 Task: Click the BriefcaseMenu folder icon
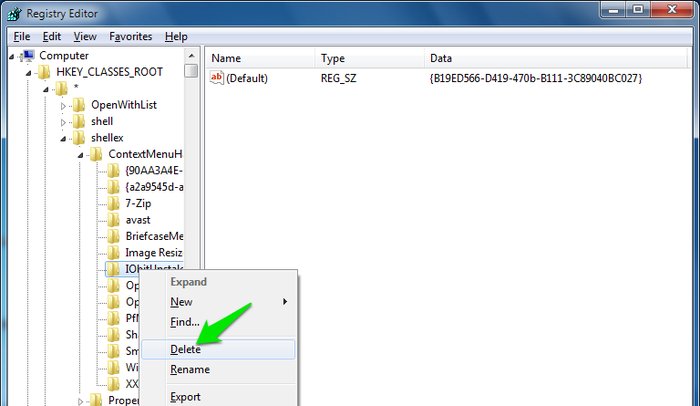pyautogui.click(x=113, y=236)
